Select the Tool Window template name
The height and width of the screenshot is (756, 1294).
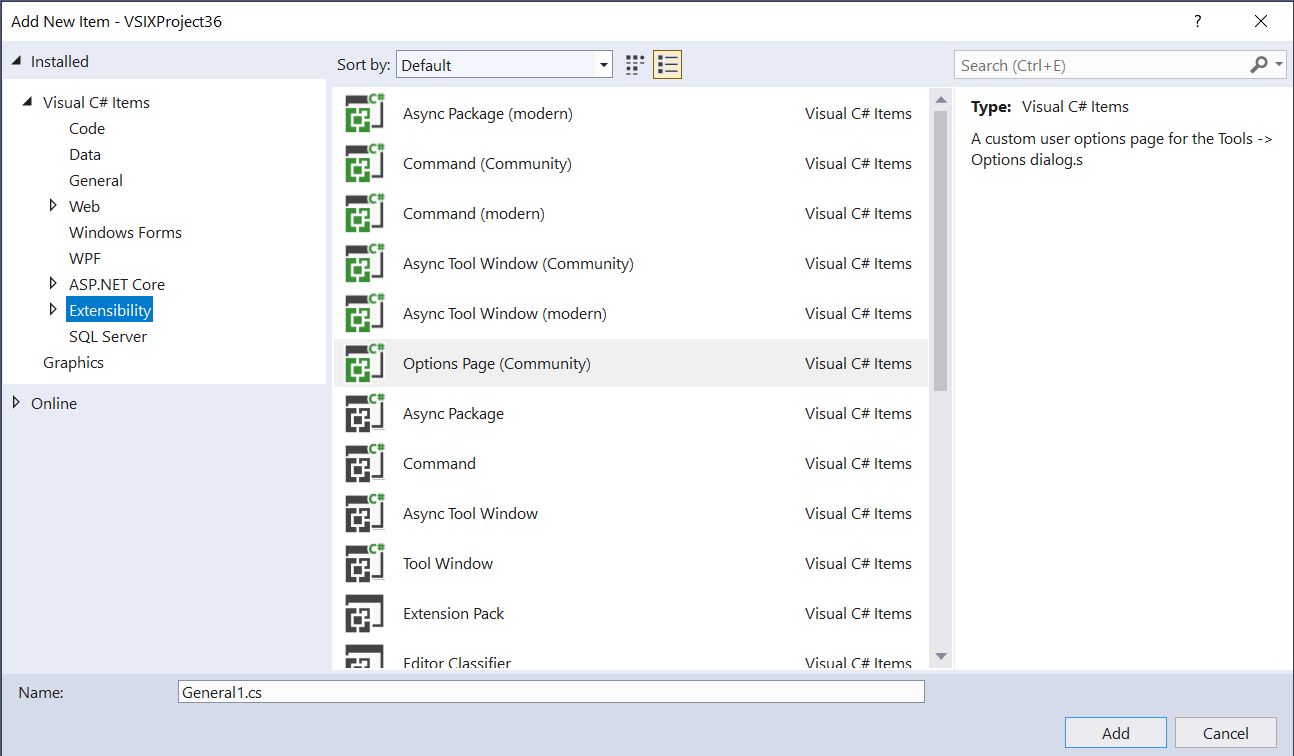click(x=448, y=563)
